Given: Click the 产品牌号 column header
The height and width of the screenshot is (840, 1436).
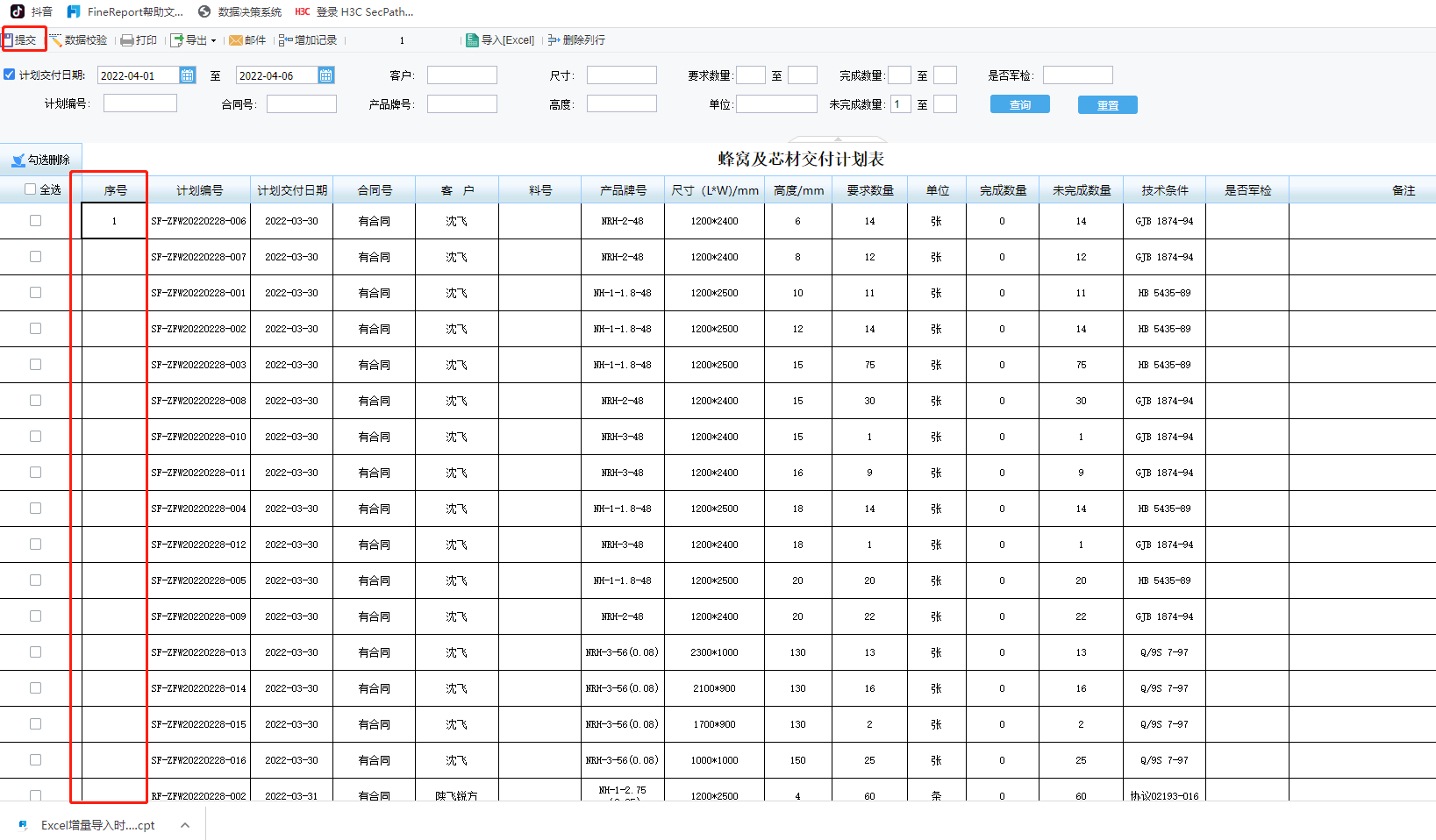Looking at the screenshot, I should pos(623,190).
